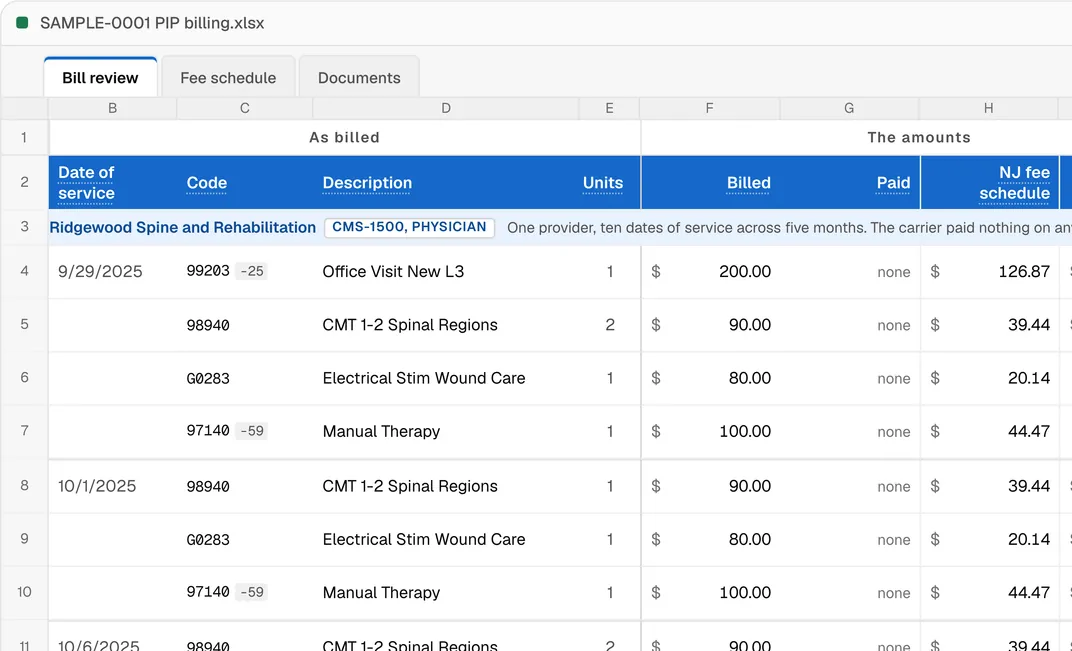Viewport: 1072px width, 651px height.
Task: Select the date cell '10/1/2025'
Action: [x=97, y=486]
